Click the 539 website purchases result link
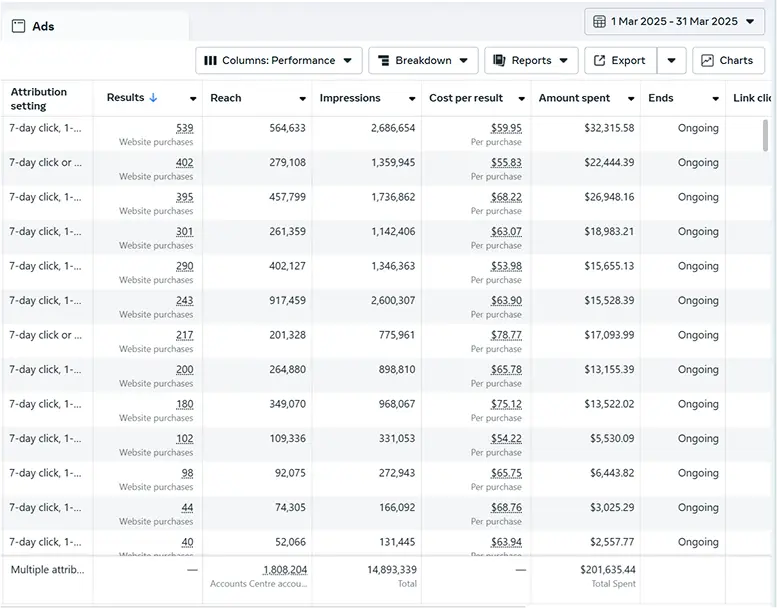This screenshot has height=608, width=777. tap(184, 128)
